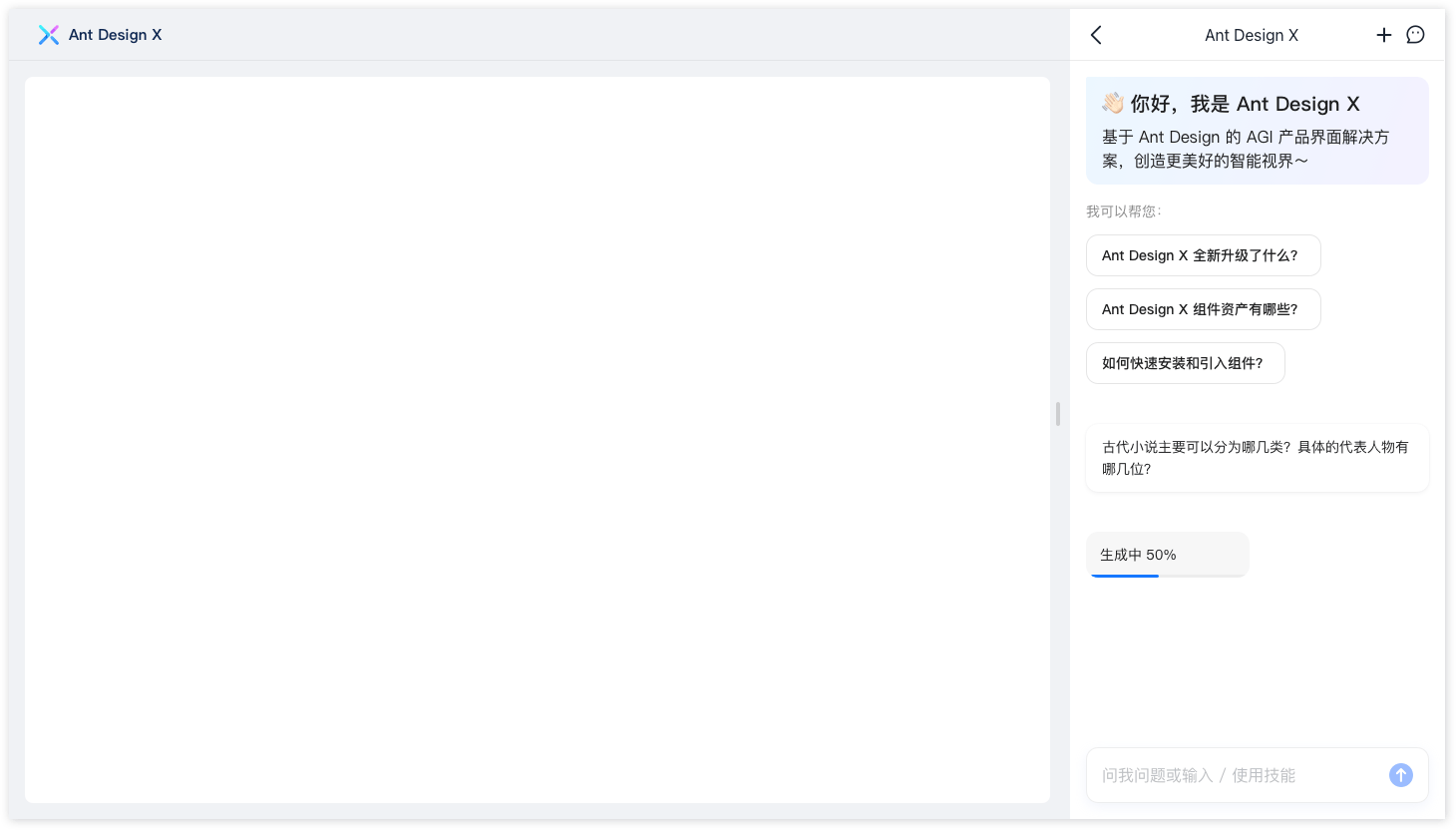Click the "Ant Design X" title in chat header
The height and width of the screenshot is (830, 1456).
coord(1252,35)
